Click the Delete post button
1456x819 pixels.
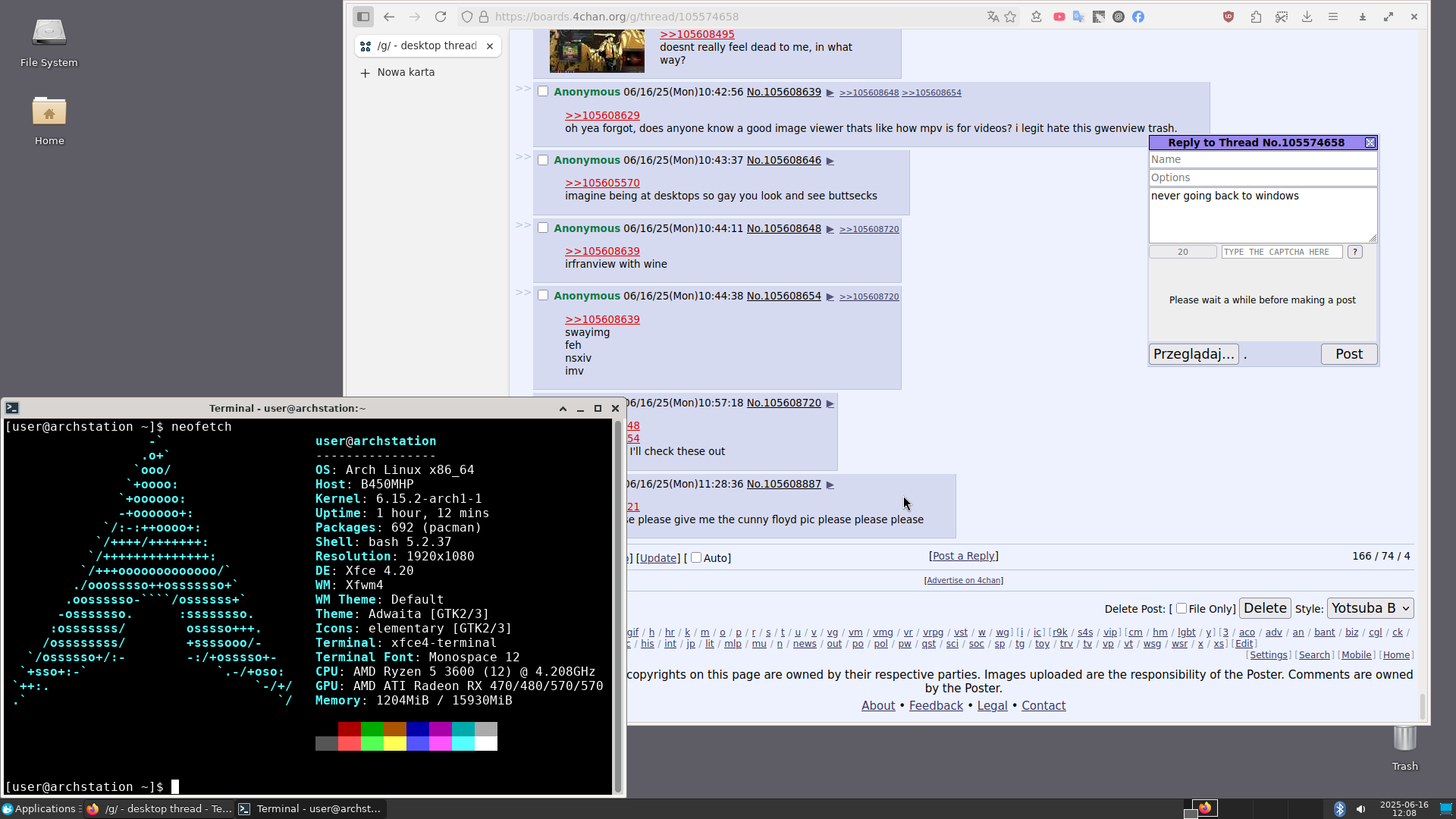click(x=1265, y=608)
